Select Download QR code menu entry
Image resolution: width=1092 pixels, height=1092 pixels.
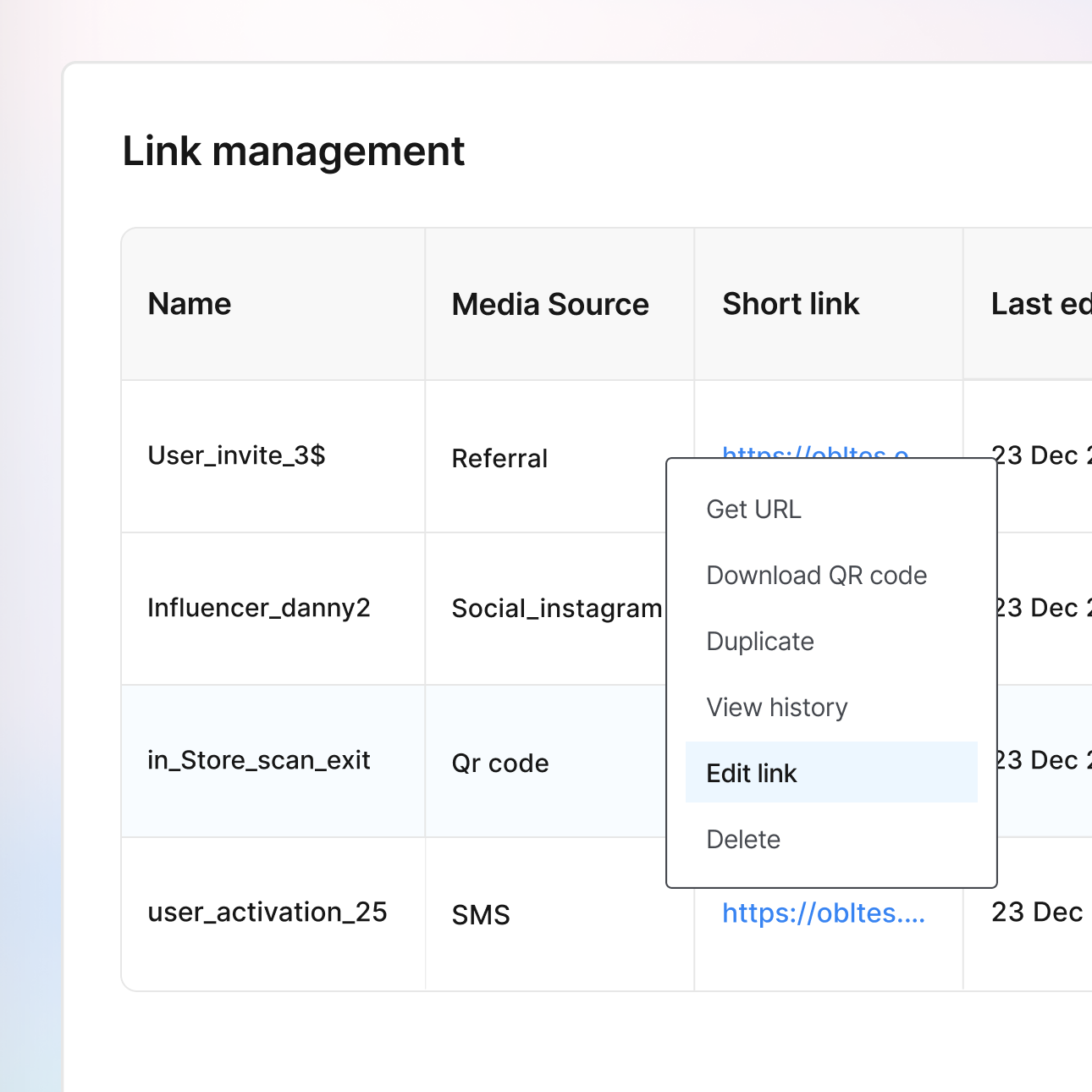(830, 575)
